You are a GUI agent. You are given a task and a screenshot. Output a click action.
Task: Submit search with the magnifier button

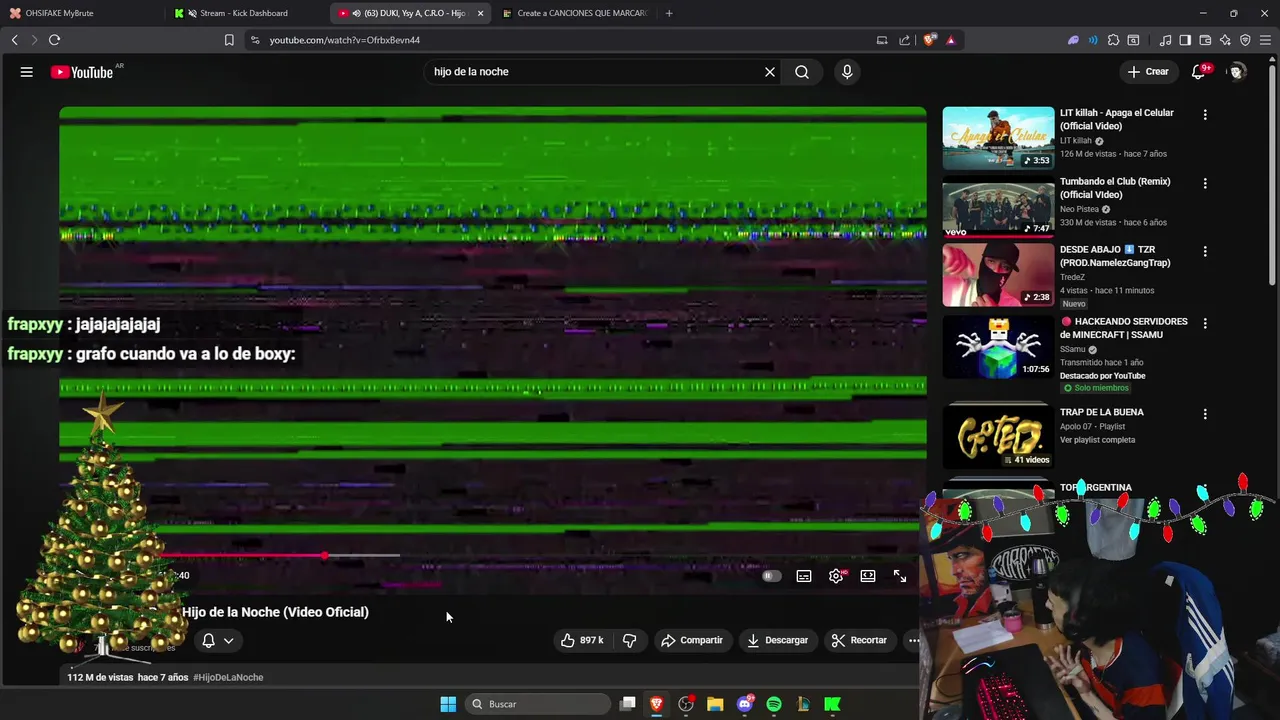[802, 72]
